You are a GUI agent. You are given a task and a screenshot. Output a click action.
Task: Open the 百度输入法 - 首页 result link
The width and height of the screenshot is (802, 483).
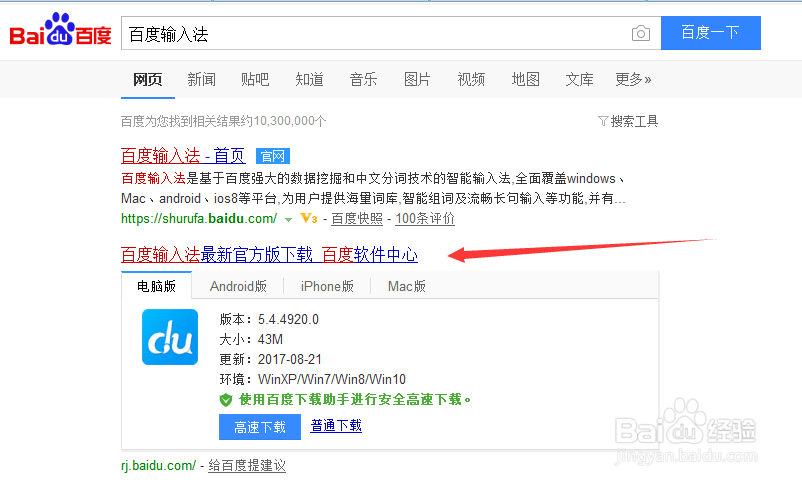coord(183,156)
